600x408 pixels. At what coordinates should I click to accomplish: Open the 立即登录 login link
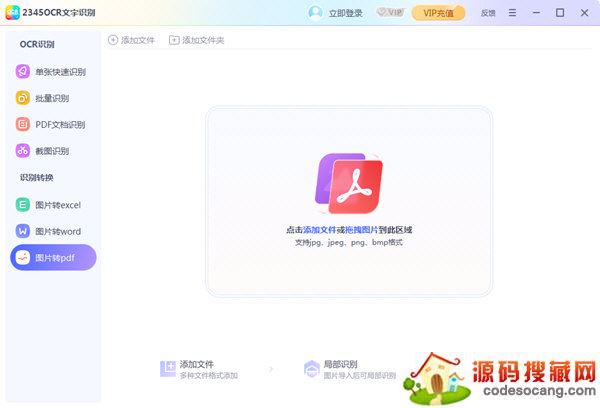(x=346, y=13)
